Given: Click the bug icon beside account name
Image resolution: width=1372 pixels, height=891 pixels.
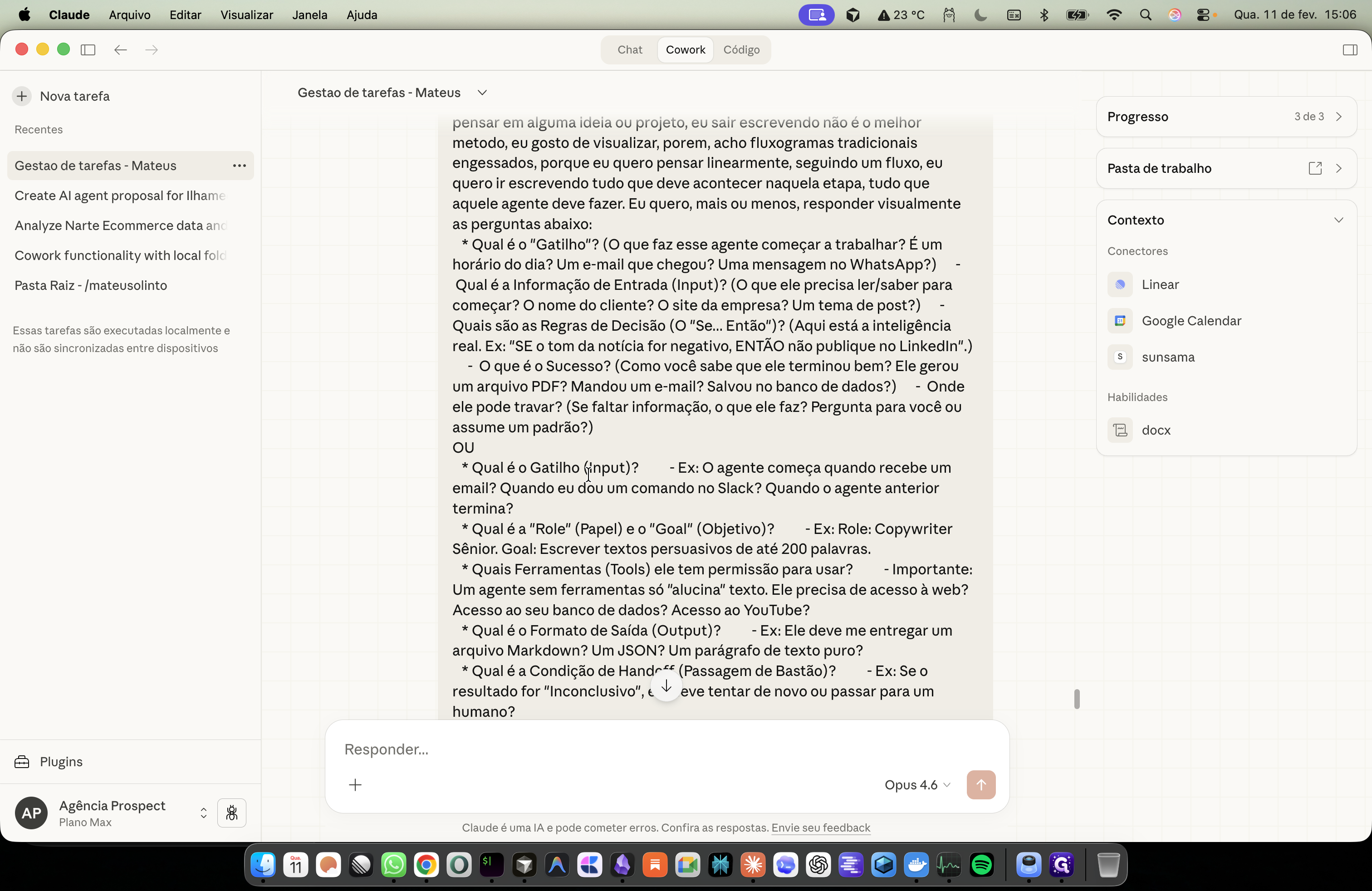Looking at the screenshot, I should 232,813.
